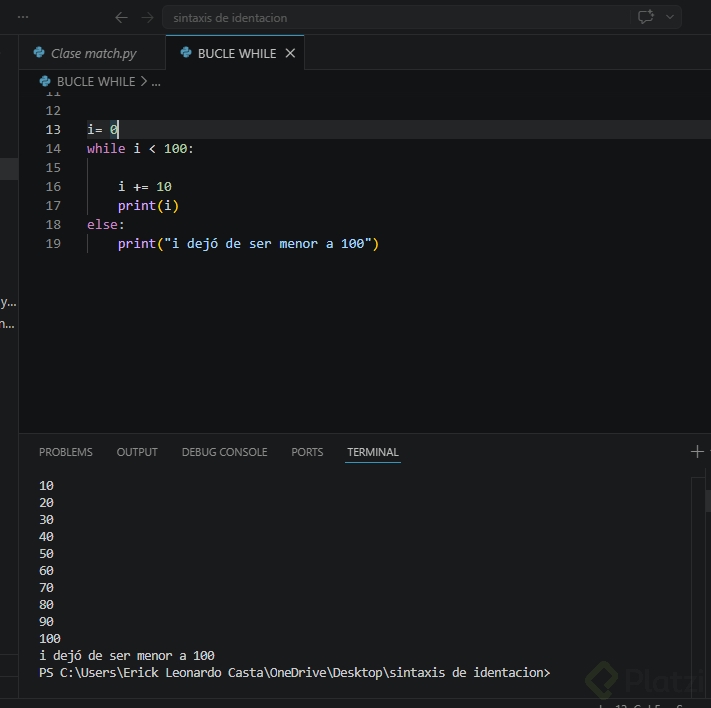
Task: Select the BUCLE WHILE tab
Action: tap(236, 53)
